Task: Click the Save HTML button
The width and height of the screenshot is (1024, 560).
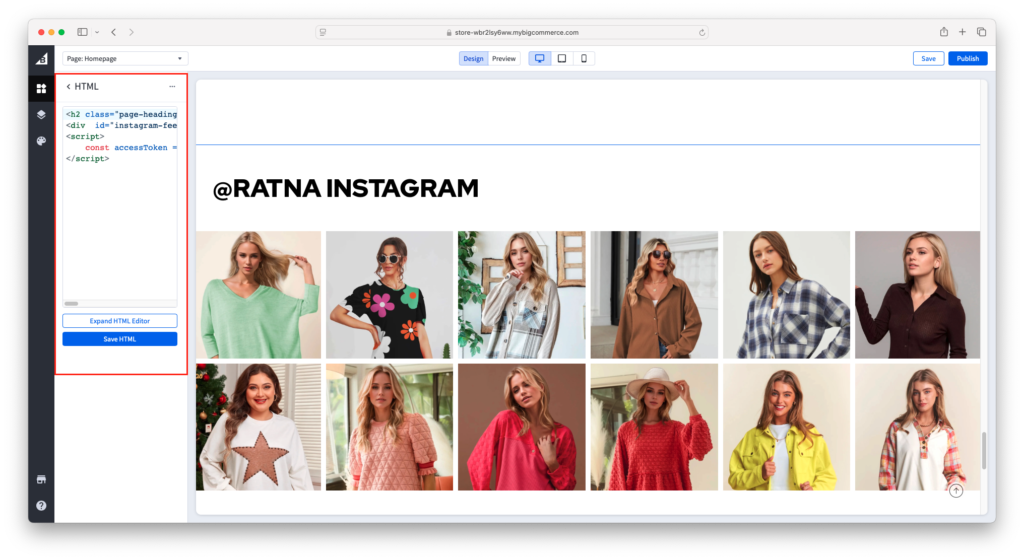Action: (120, 339)
